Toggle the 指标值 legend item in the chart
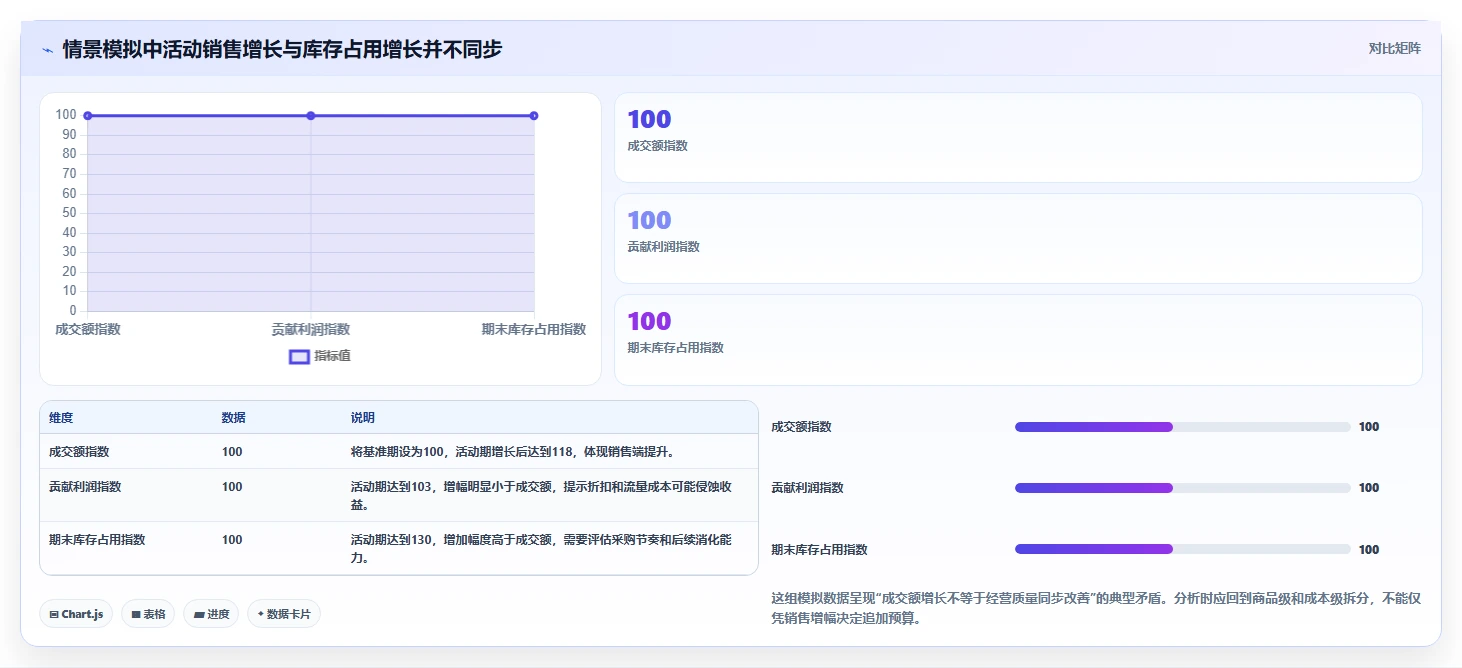 pyautogui.click(x=320, y=356)
